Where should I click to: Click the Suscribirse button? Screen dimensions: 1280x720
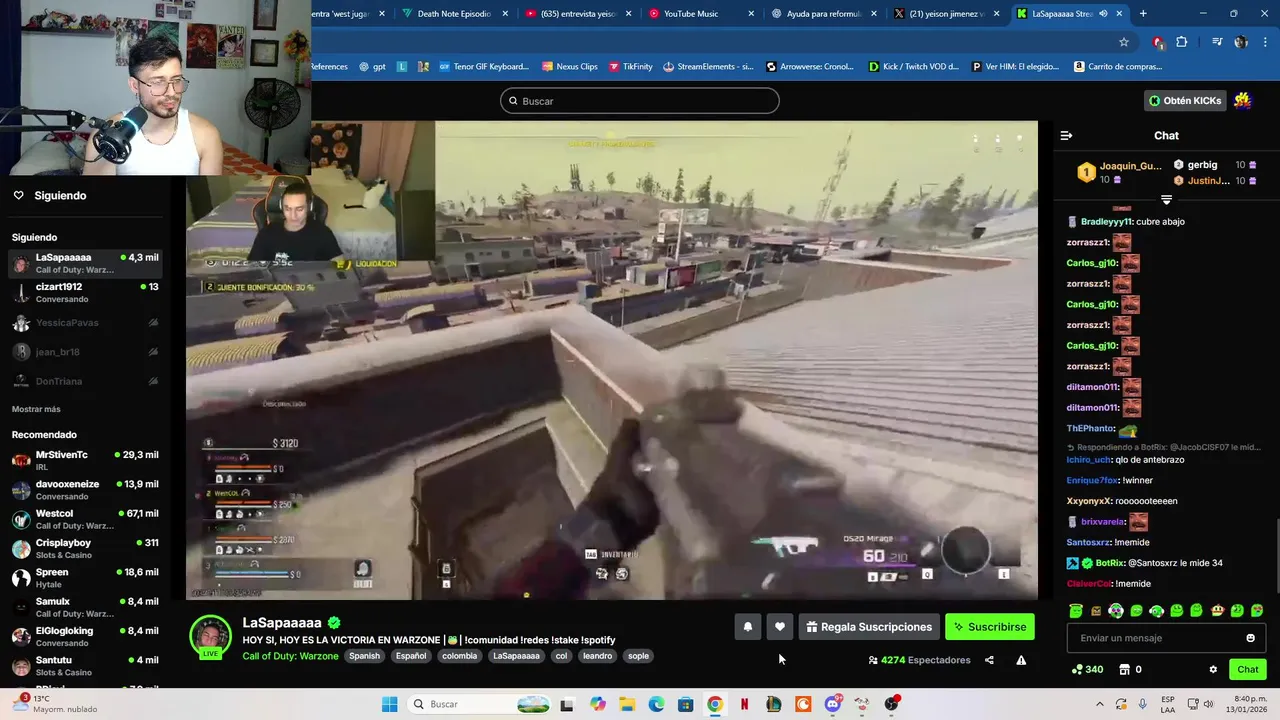pyautogui.click(x=989, y=627)
